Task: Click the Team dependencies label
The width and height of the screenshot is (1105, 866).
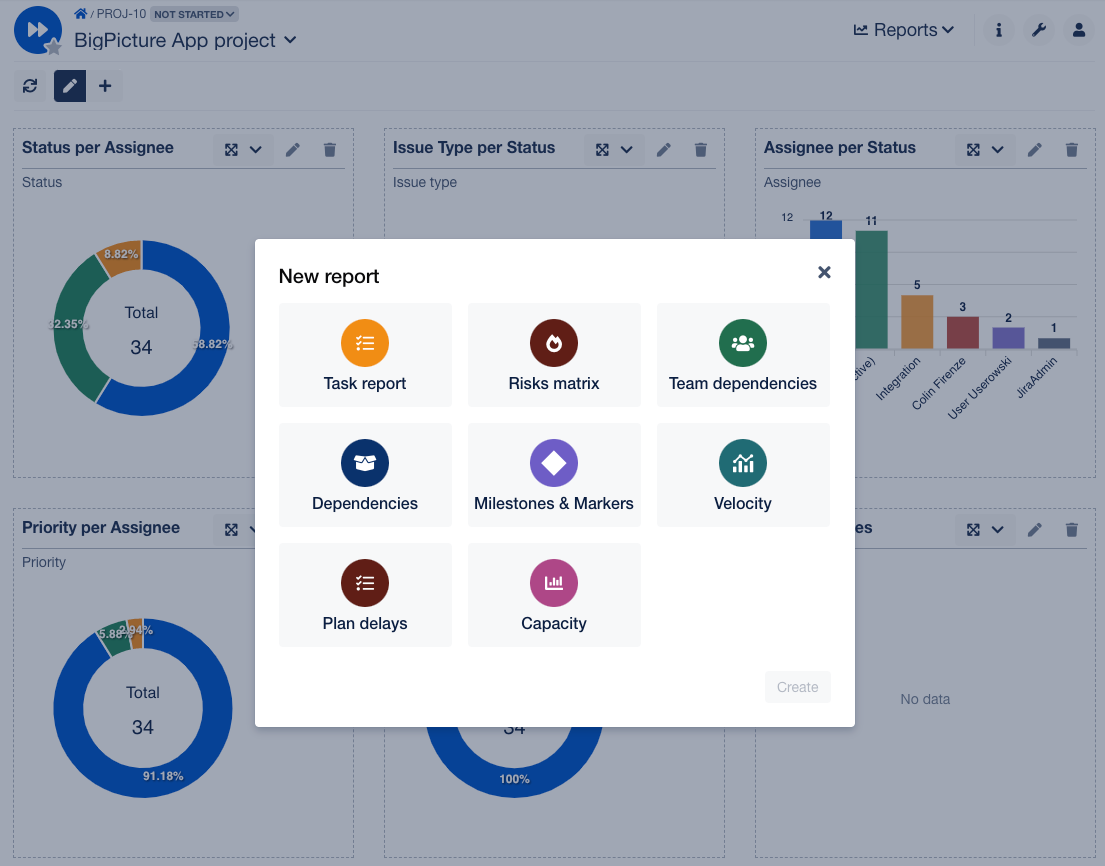Action: point(743,383)
